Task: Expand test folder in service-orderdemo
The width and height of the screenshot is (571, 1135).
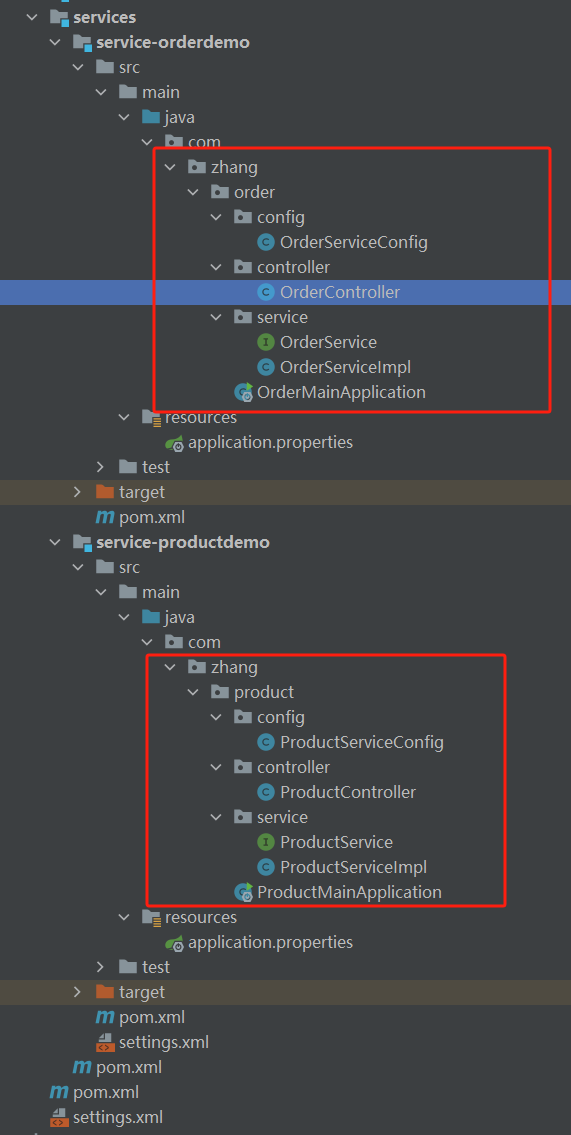Action: [x=101, y=467]
